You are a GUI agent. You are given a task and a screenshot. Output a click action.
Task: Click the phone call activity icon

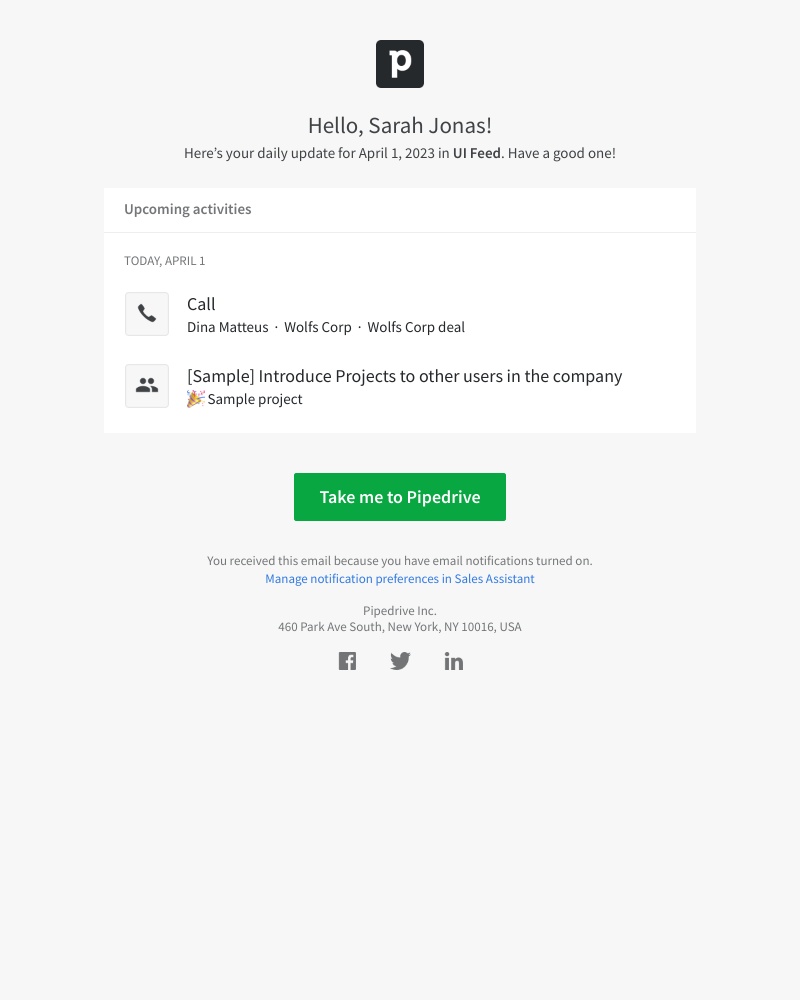pos(147,314)
